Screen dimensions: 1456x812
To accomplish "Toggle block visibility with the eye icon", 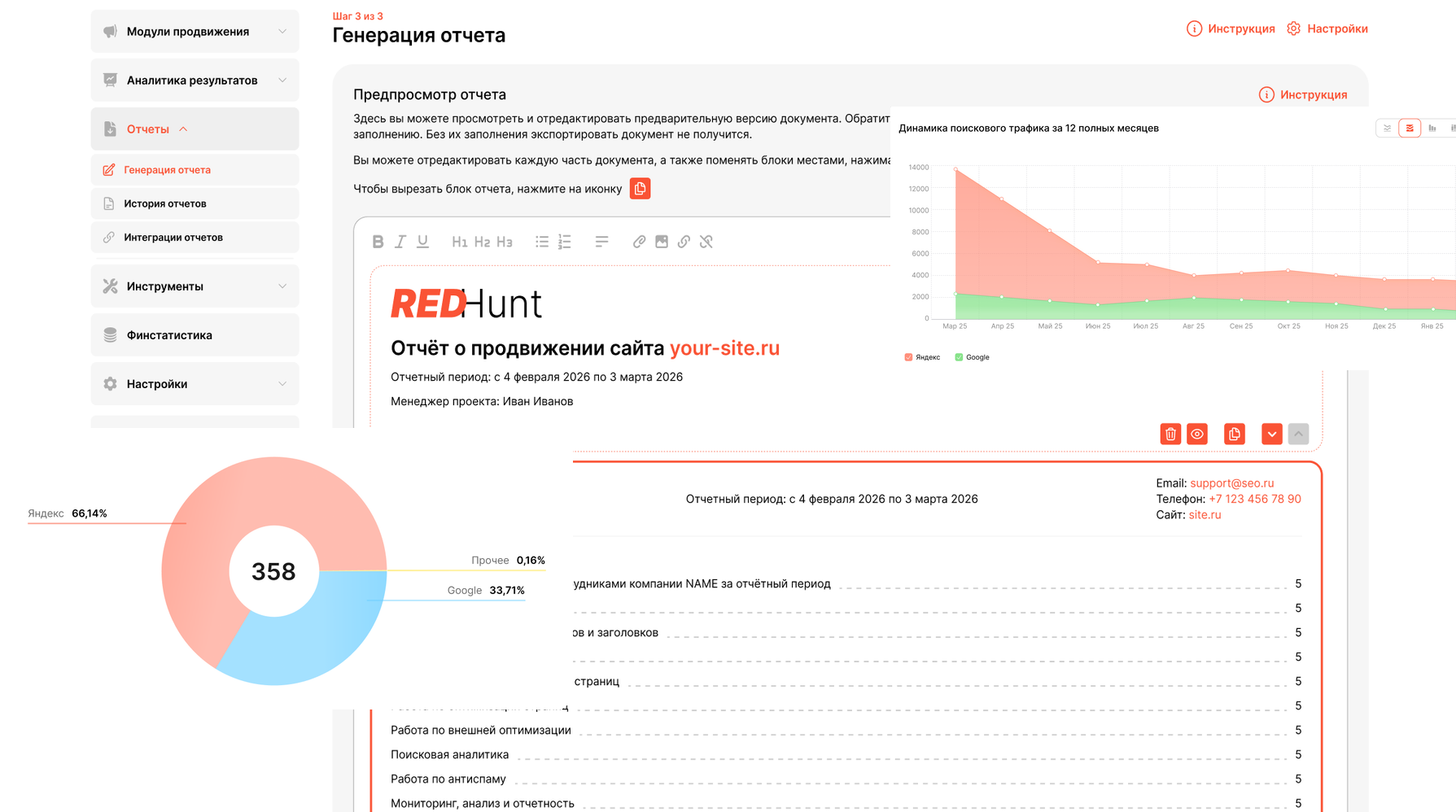I will (1197, 434).
